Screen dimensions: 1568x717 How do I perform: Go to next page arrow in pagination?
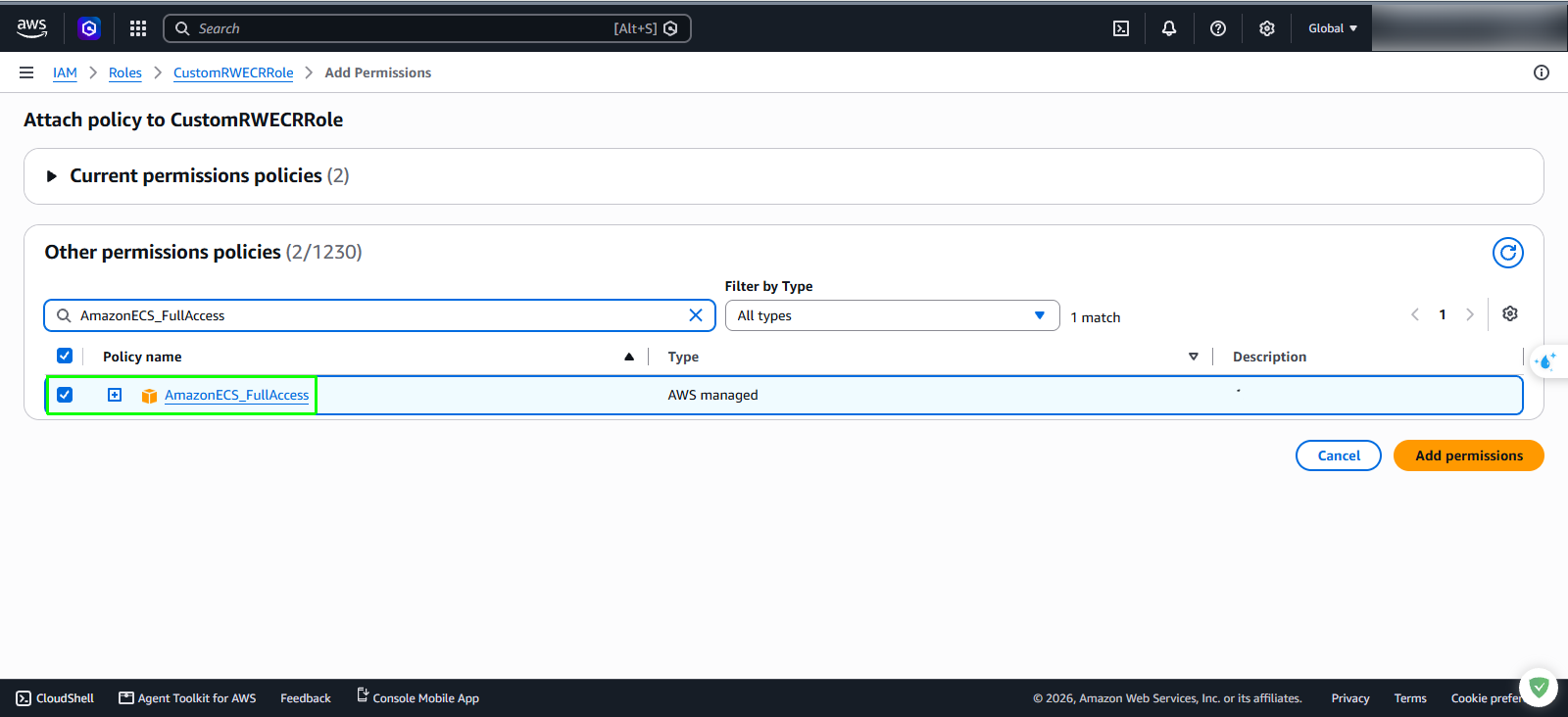pyautogui.click(x=1470, y=314)
